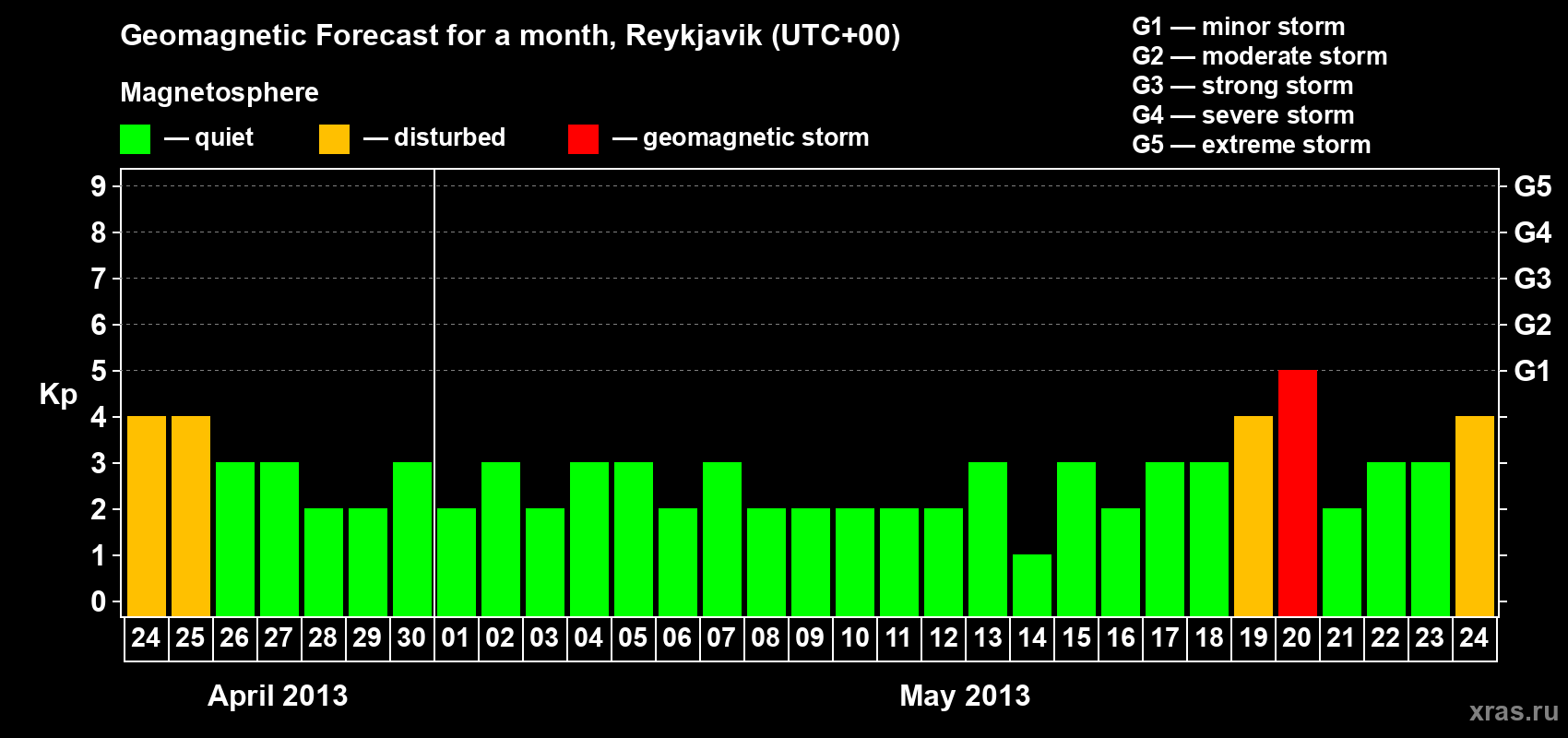Click 'G3 — strong storm' legend text

tap(1242, 86)
